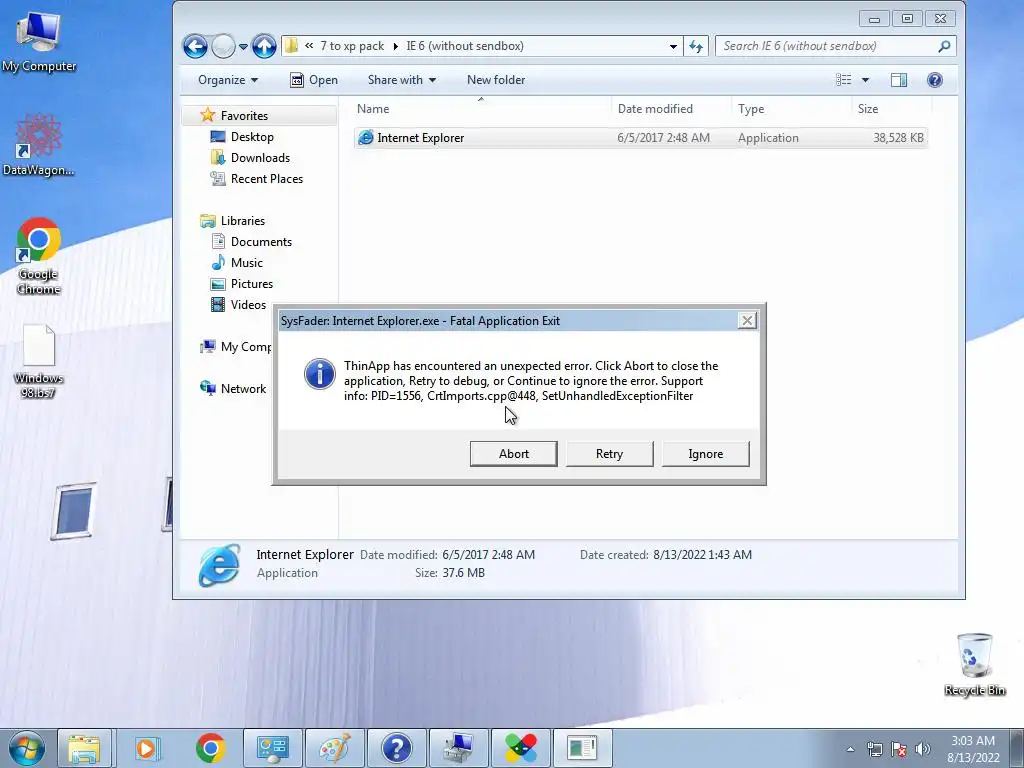Click IE 6 (without sendbox) breadcrumb
Image resolution: width=1024 pixels, height=768 pixels.
click(x=465, y=46)
